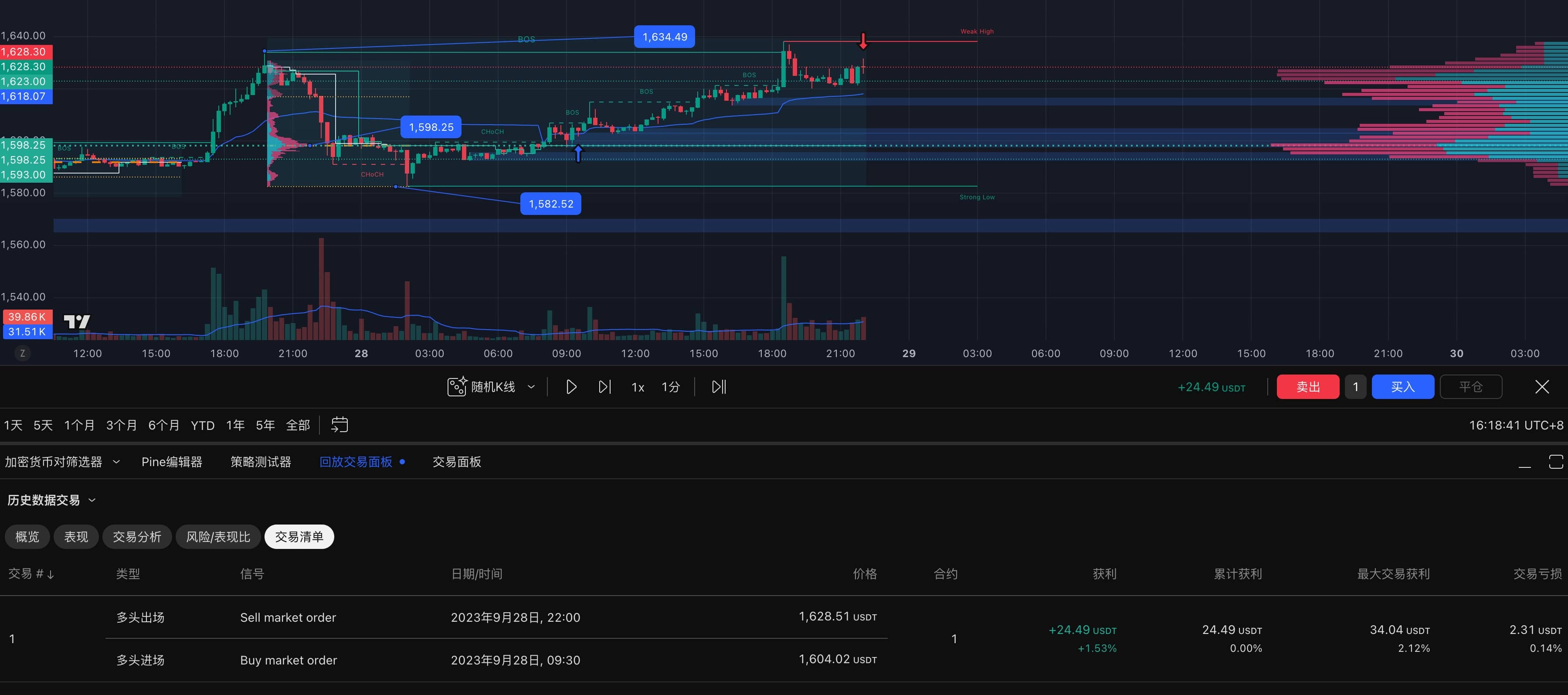
Task: Click jump to real-time icon
Action: pyautogui.click(x=719, y=387)
